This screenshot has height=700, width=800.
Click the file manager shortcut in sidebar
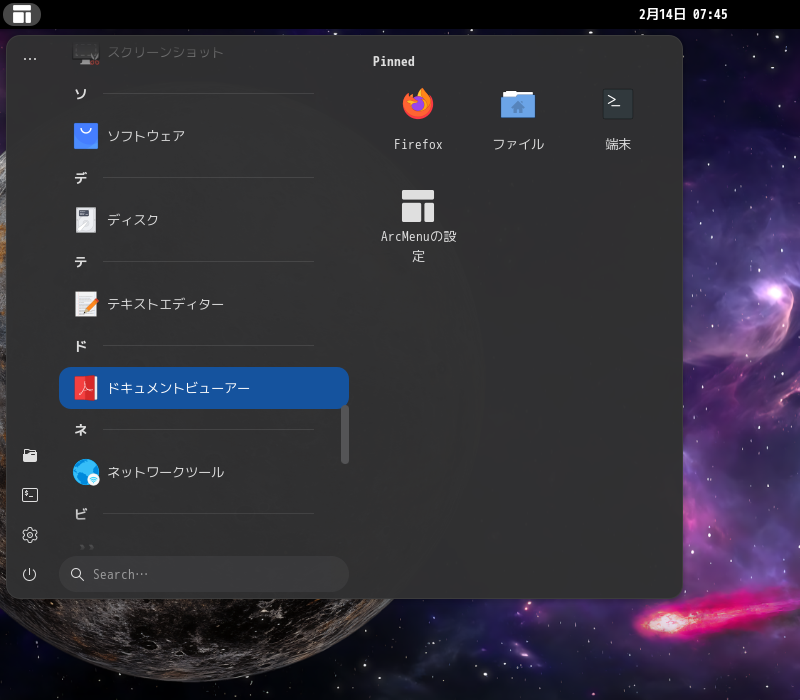30,455
